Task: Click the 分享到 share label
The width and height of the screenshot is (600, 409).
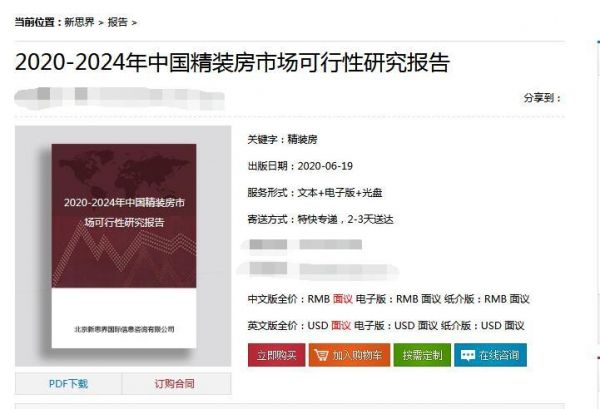Action: [542, 98]
